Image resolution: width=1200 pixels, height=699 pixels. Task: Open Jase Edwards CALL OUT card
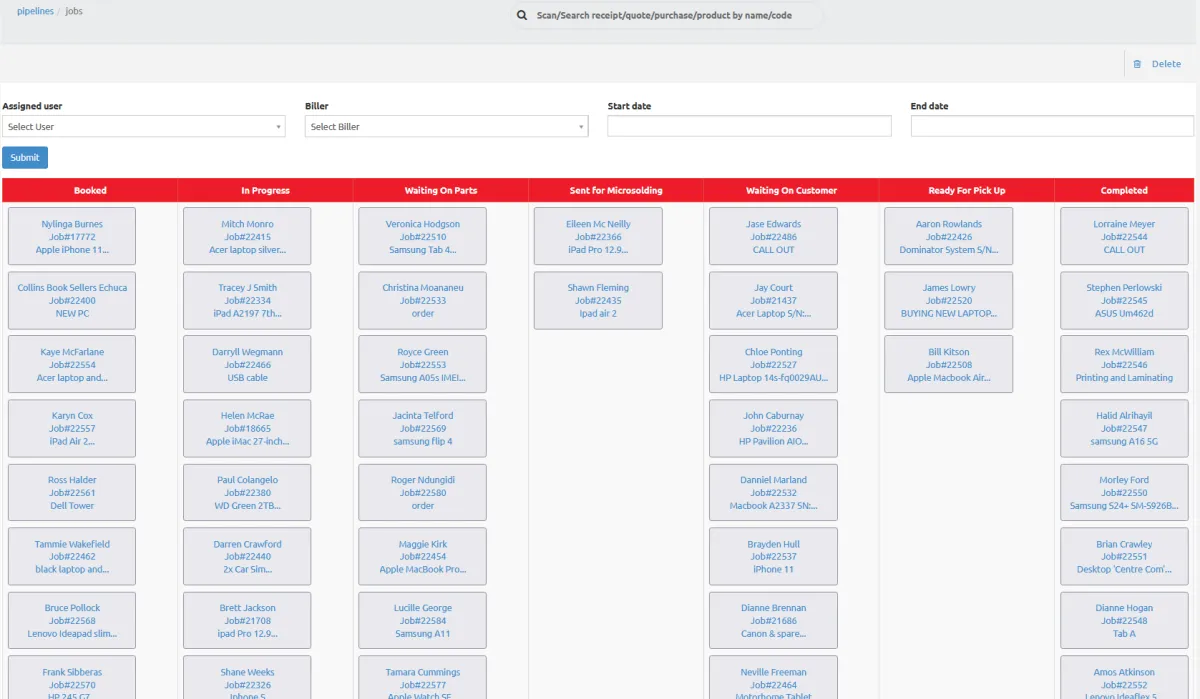(773, 237)
